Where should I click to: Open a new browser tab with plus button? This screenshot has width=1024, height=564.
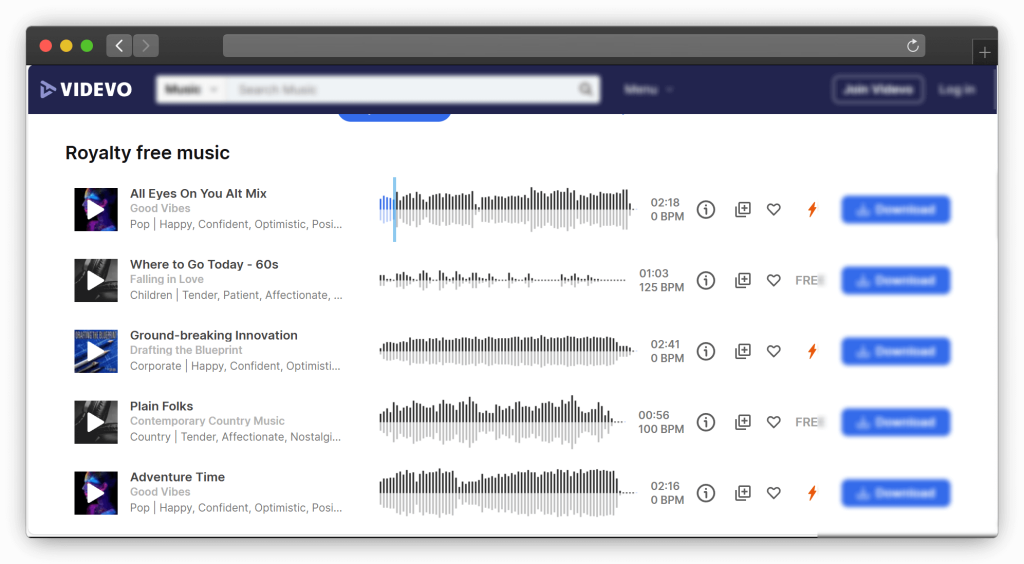[985, 53]
